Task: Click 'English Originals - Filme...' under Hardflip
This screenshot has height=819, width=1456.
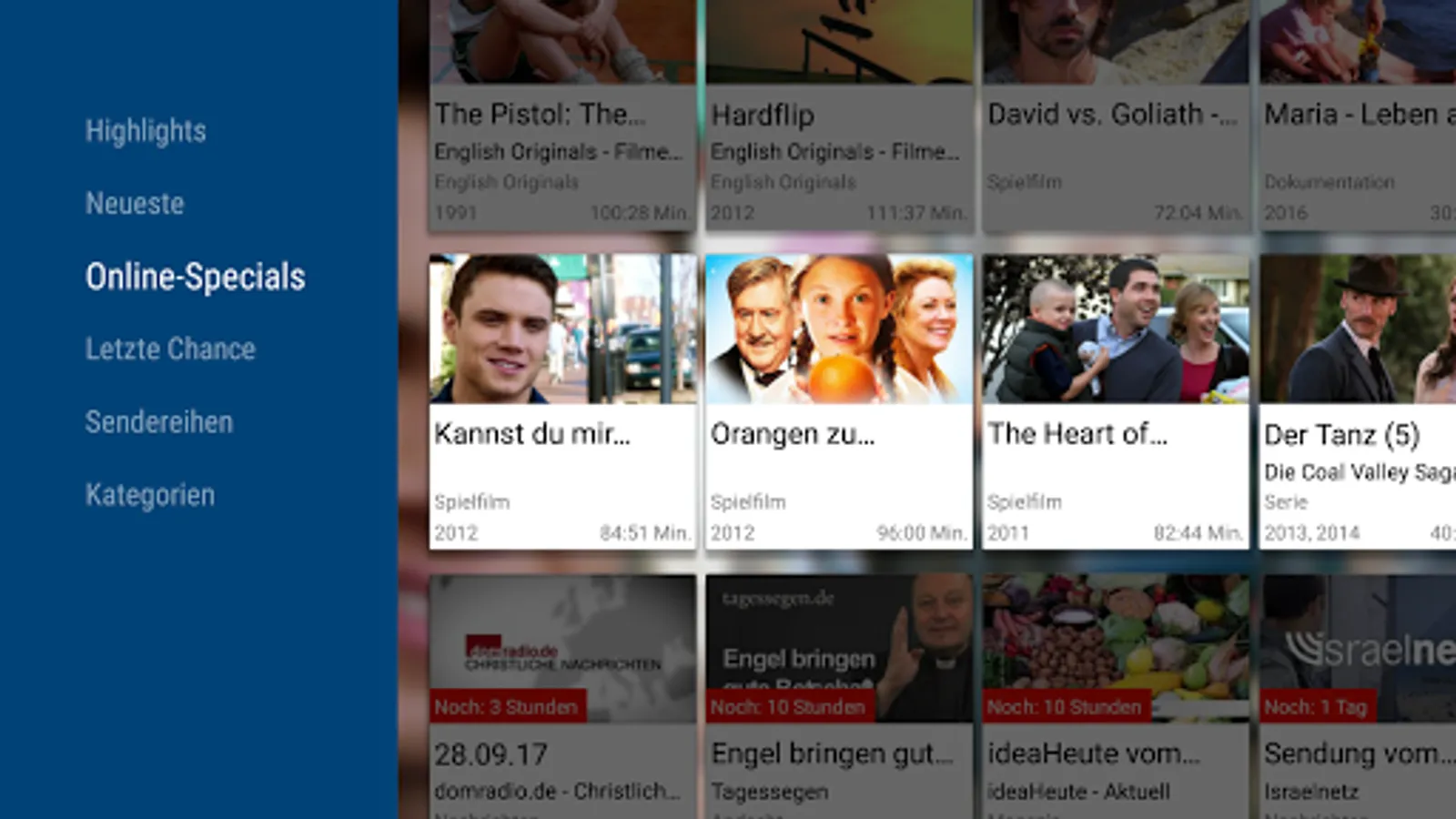Action: pyautogui.click(x=834, y=151)
